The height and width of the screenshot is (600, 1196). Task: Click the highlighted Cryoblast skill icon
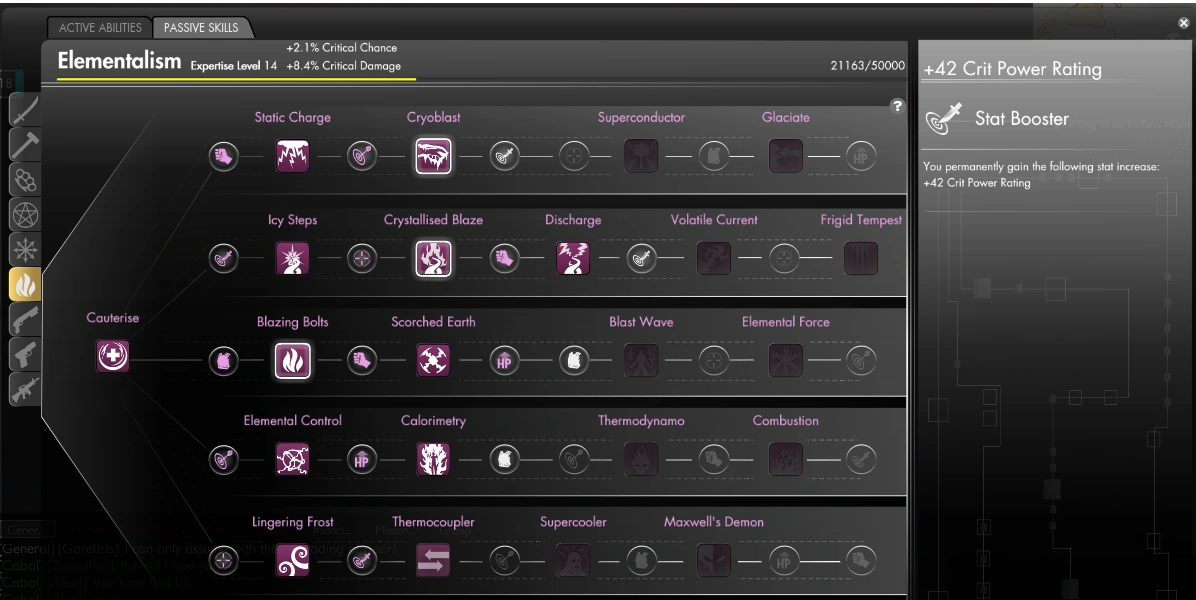click(433, 156)
